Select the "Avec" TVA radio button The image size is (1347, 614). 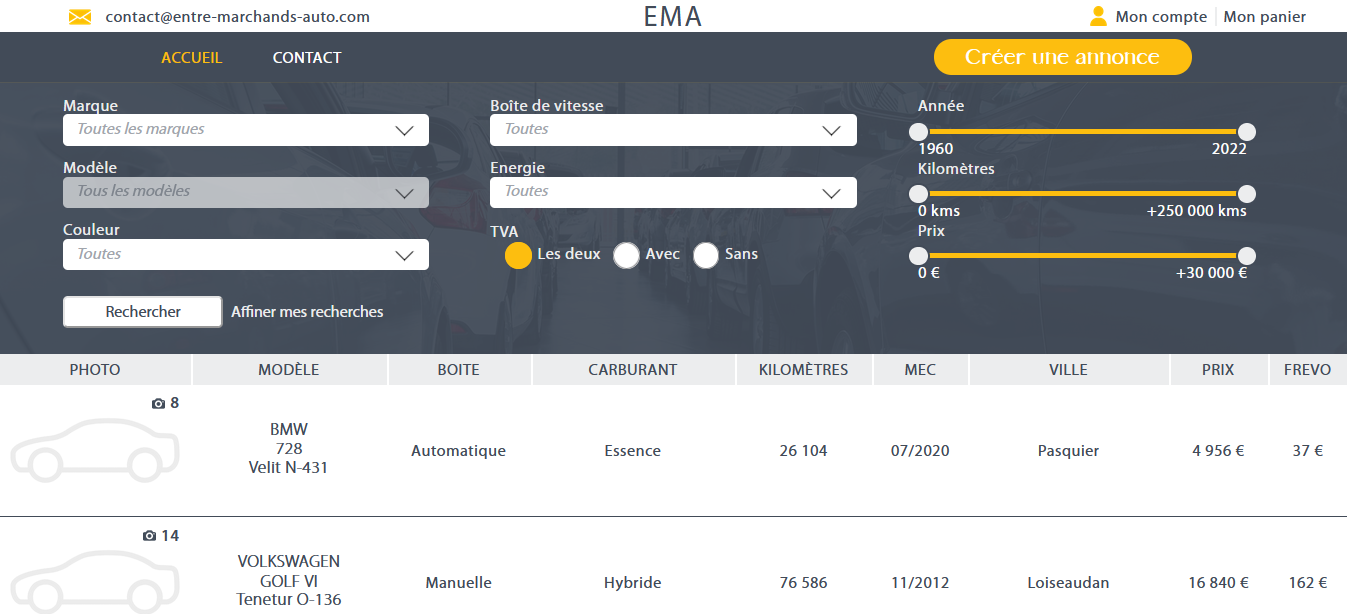coord(626,255)
